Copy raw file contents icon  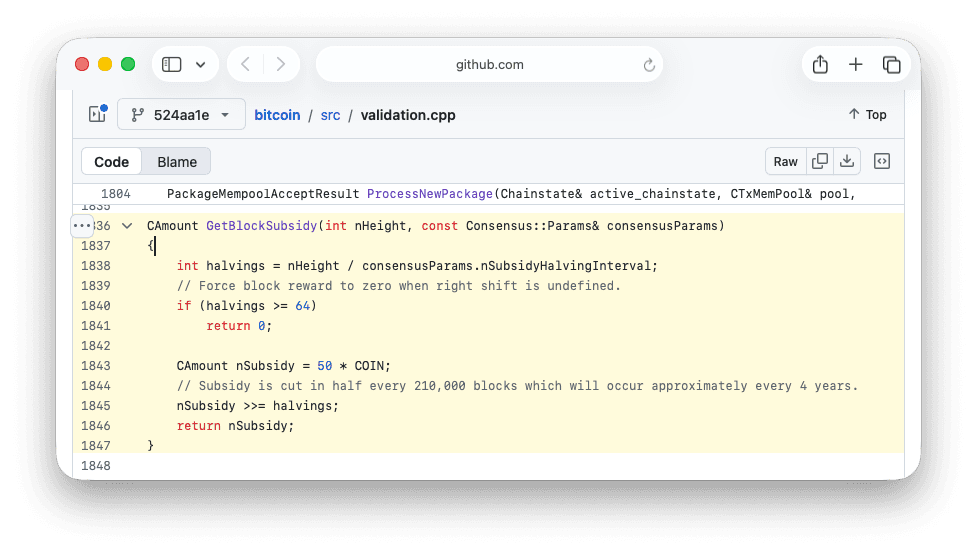click(820, 161)
